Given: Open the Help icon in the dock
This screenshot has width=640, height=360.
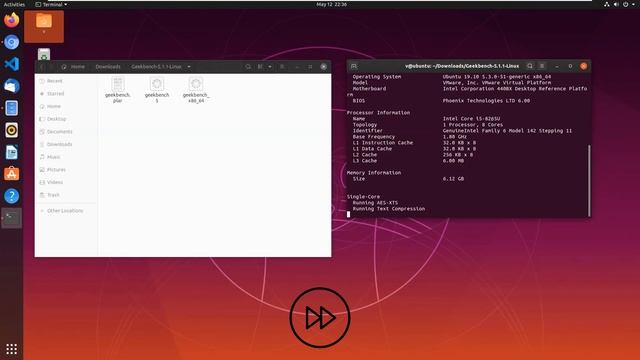Looking at the screenshot, I should tap(11, 196).
